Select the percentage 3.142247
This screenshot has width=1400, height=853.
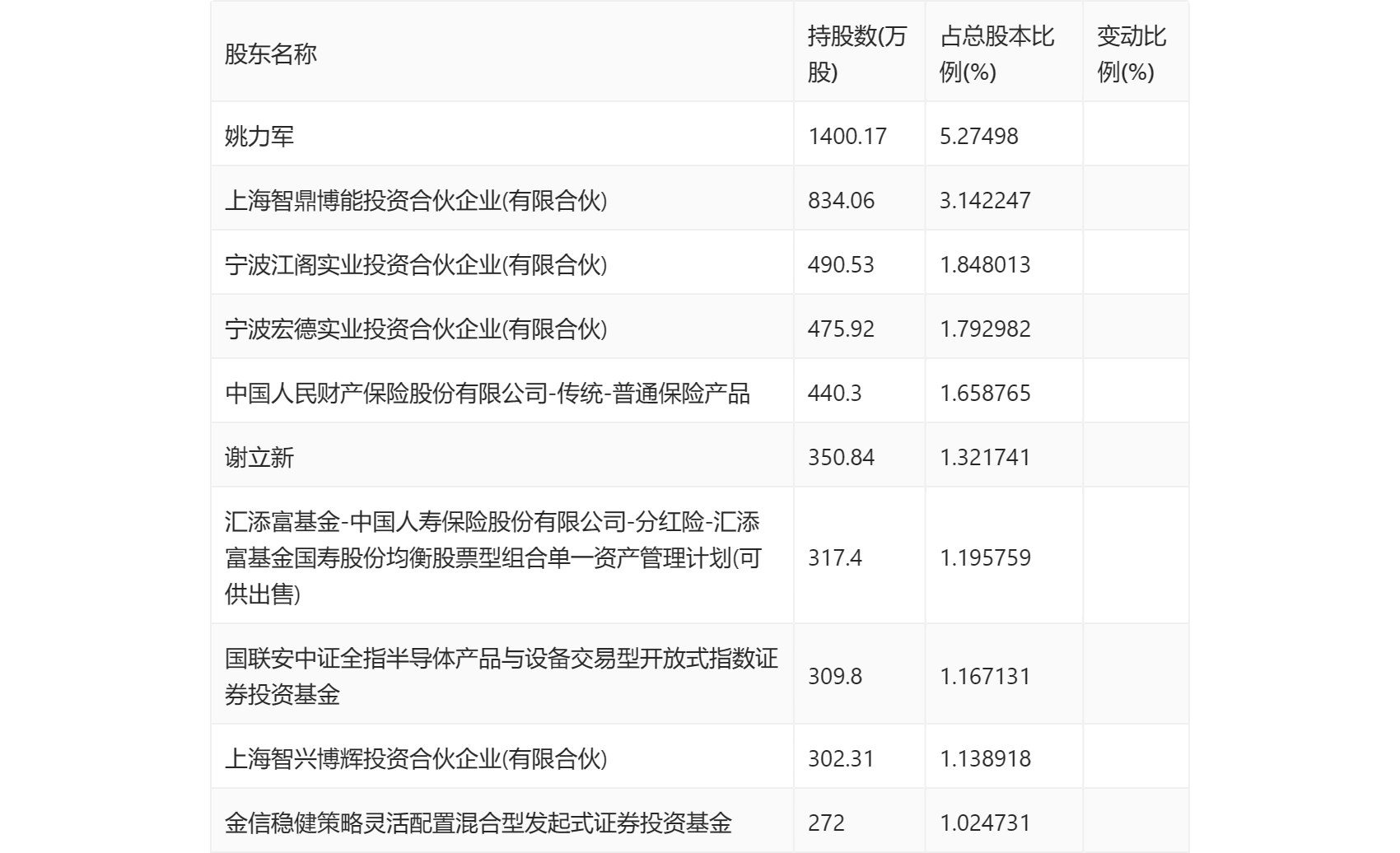(x=985, y=200)
